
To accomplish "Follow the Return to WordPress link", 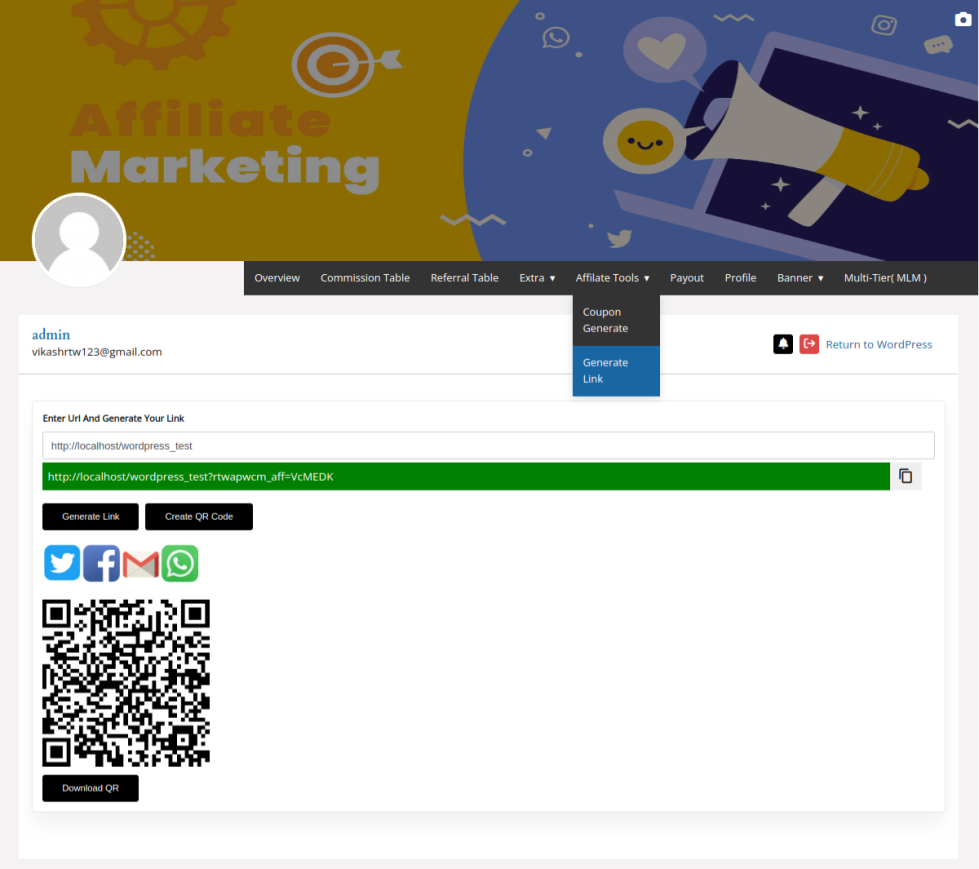I will coord(878,345).
